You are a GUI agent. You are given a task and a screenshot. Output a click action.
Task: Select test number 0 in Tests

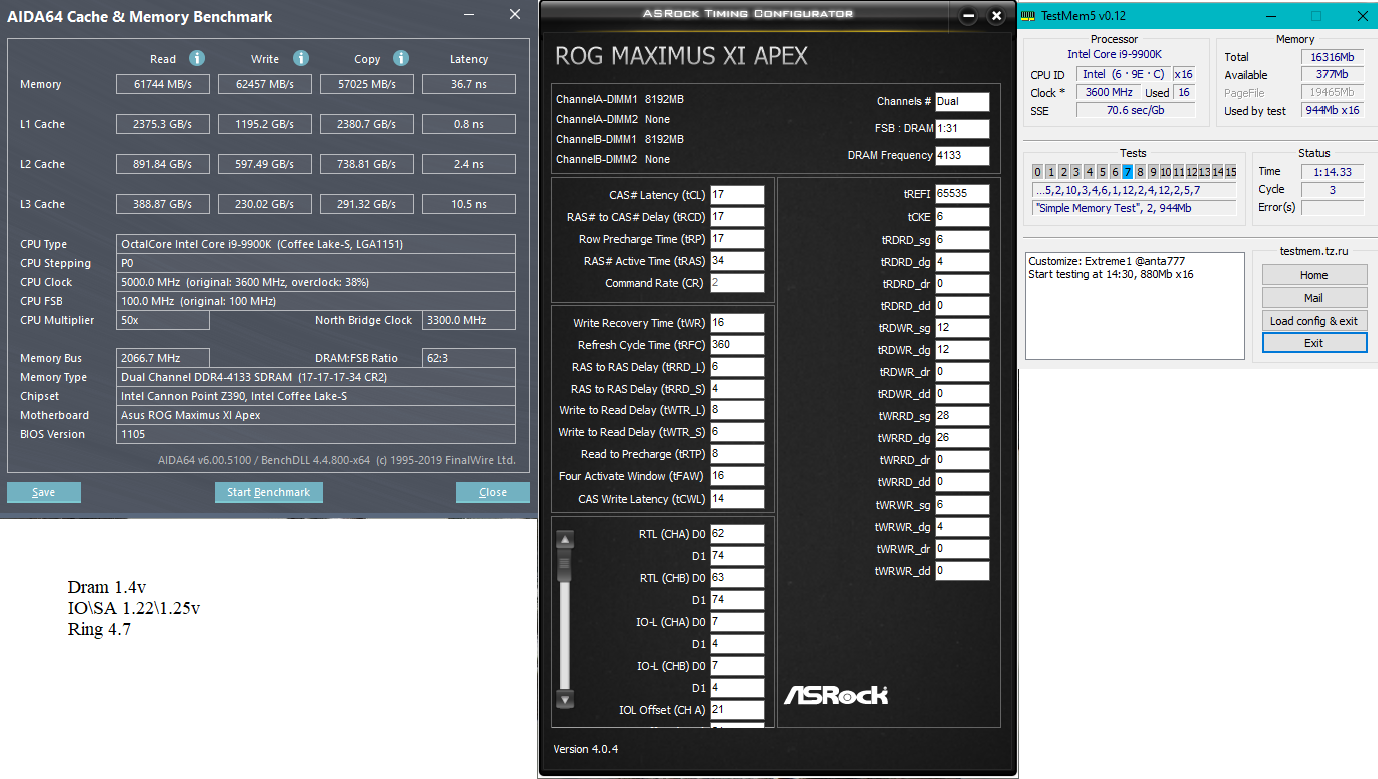(1037, 172)
